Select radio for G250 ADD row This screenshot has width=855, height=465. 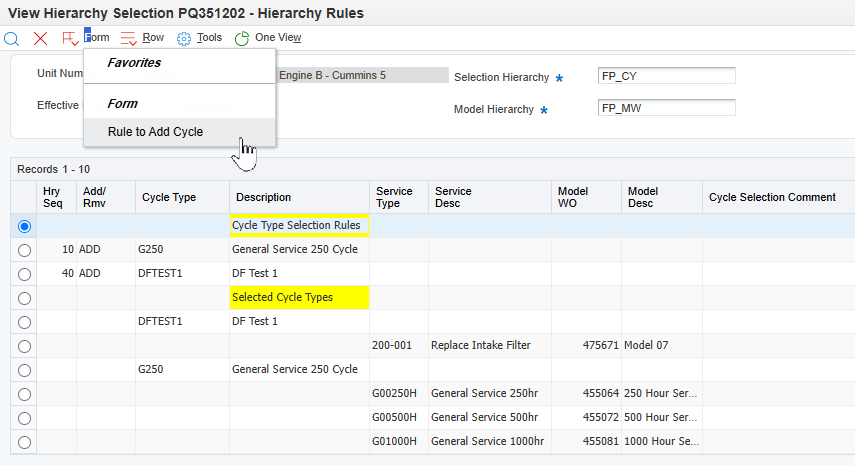coord(24,250)
